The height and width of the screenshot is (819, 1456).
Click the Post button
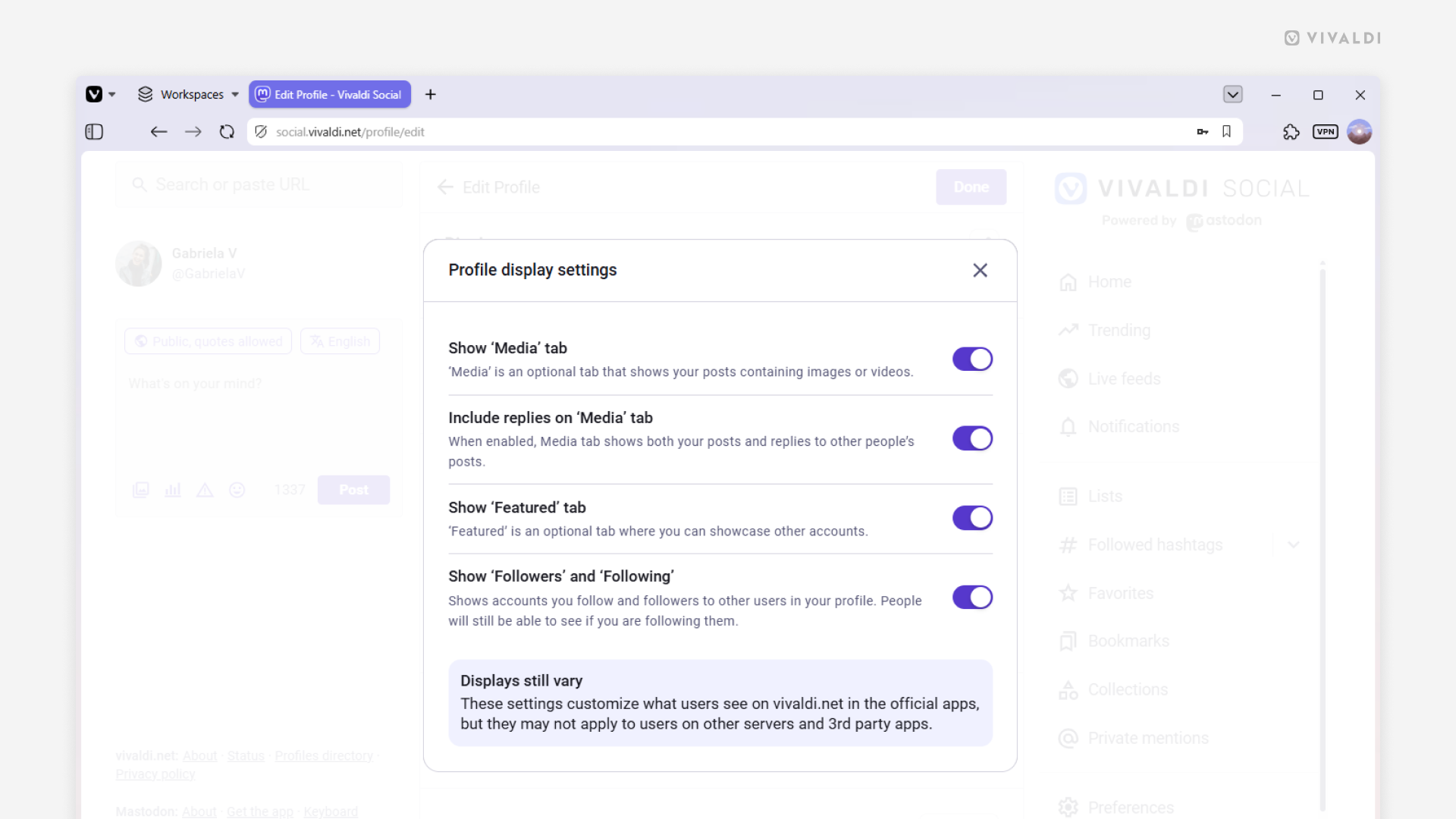[354, 491]
